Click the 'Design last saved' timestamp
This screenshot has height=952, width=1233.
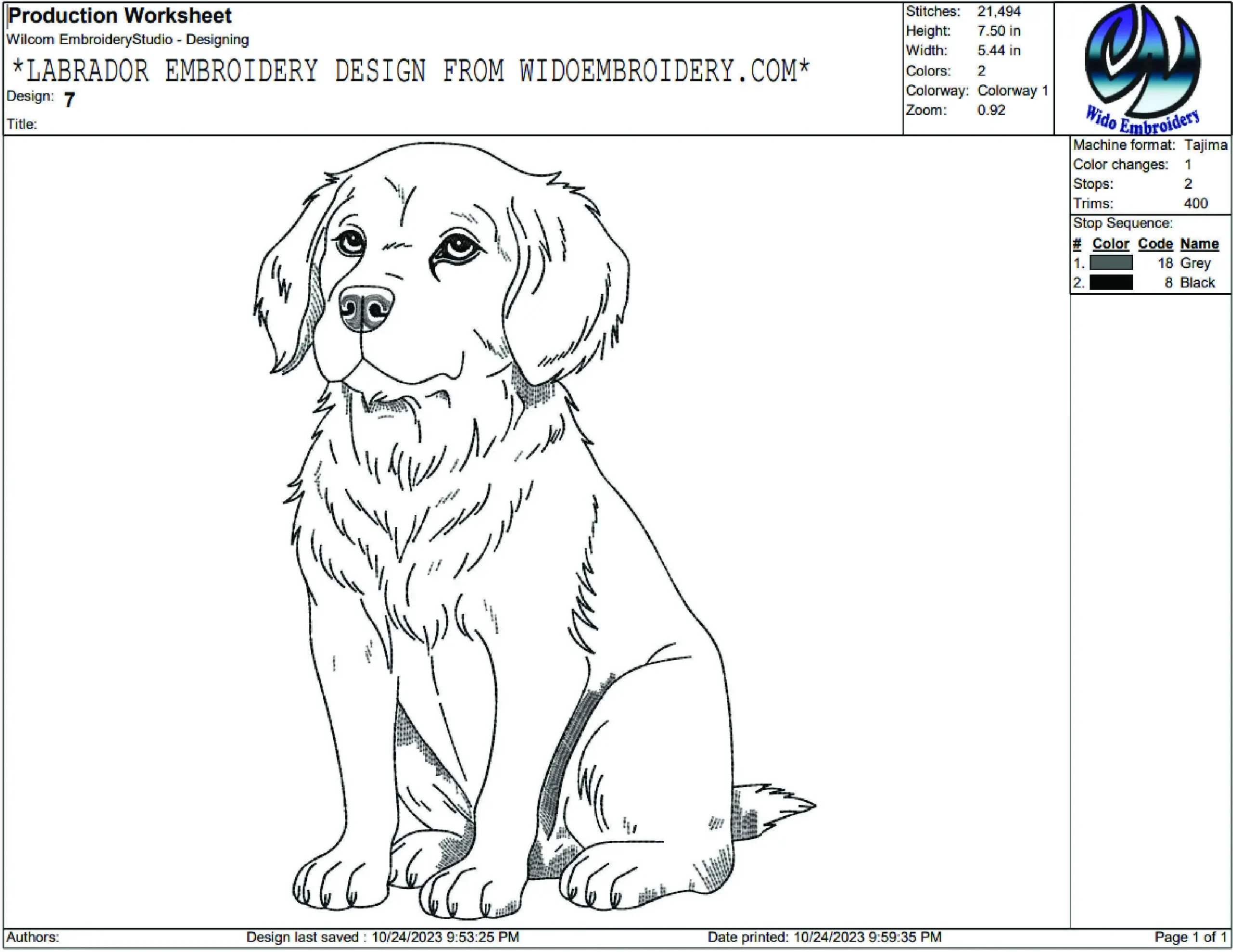[x=383, y=938]
